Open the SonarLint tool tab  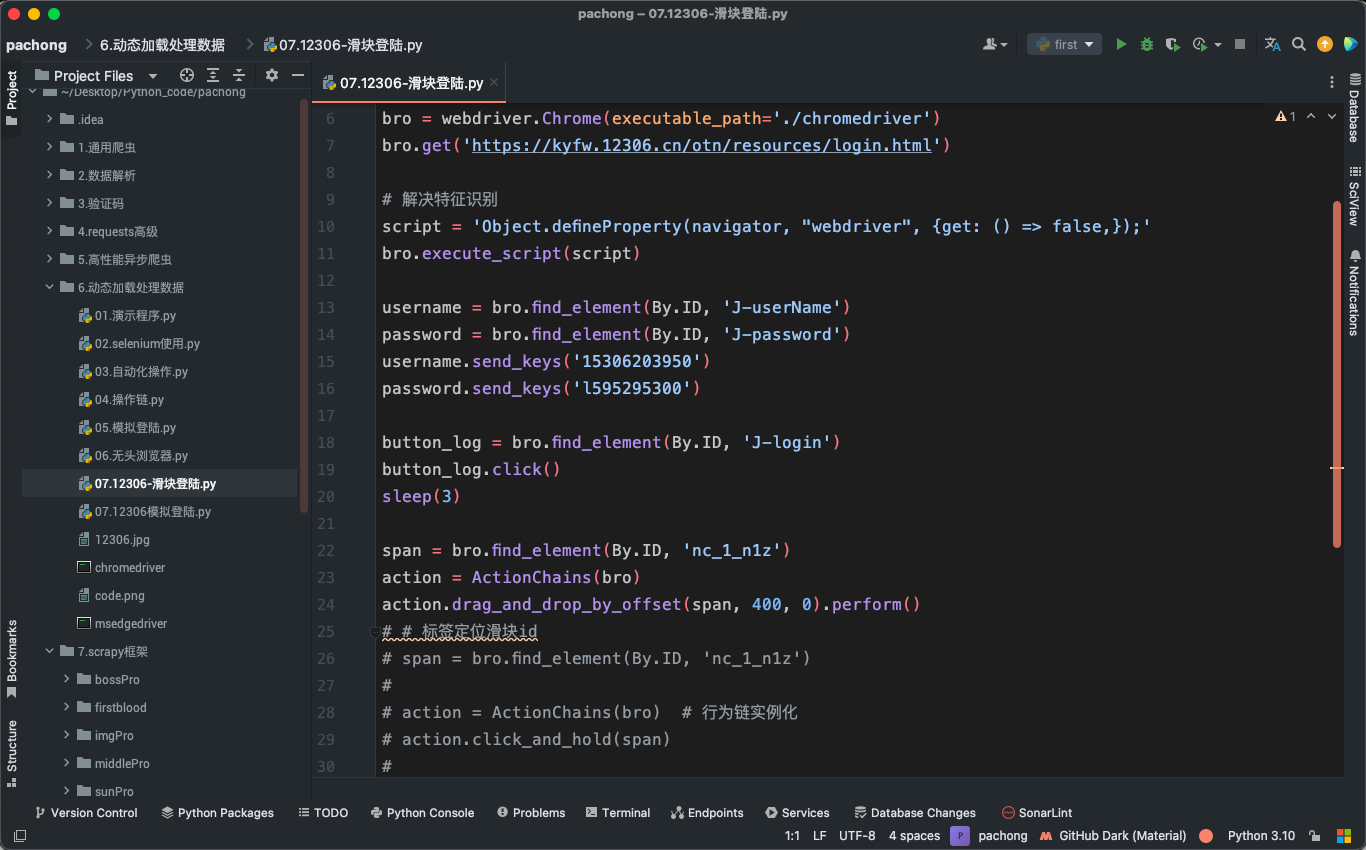click(1037, 813)
